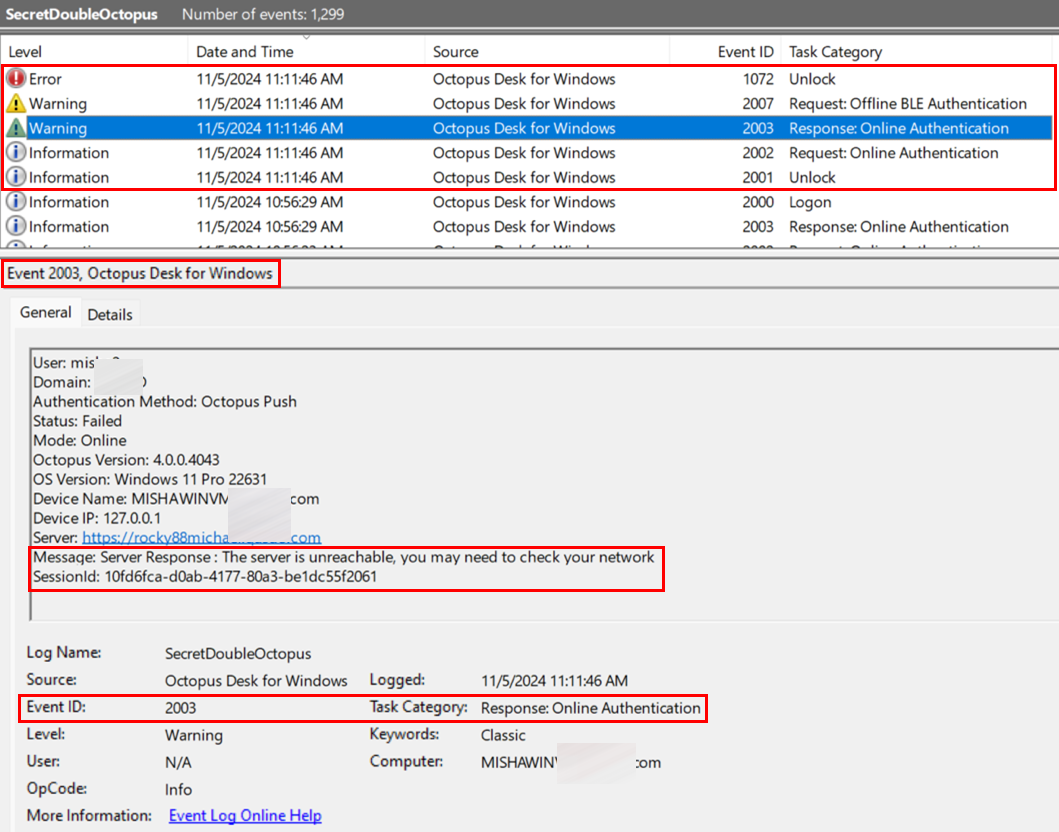Click event ID 2007 cell
Screen dimensions: 1059x832
click(x=758, y=103)
